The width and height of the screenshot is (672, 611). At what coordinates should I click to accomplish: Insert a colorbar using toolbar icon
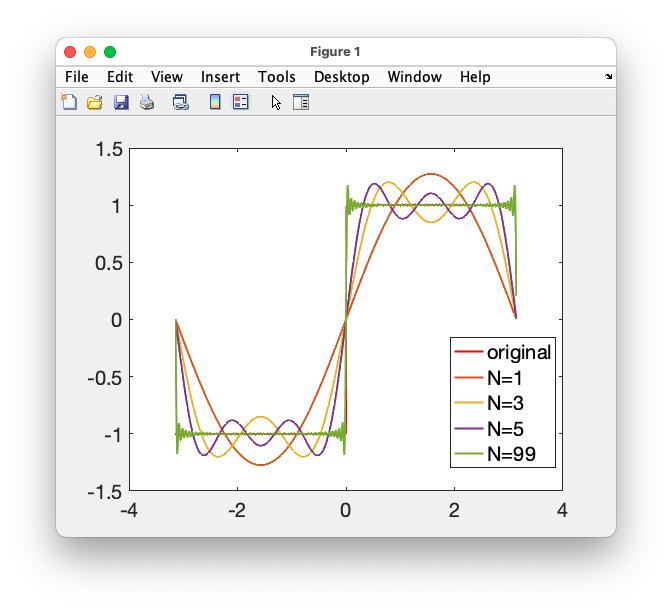point(215,102)
